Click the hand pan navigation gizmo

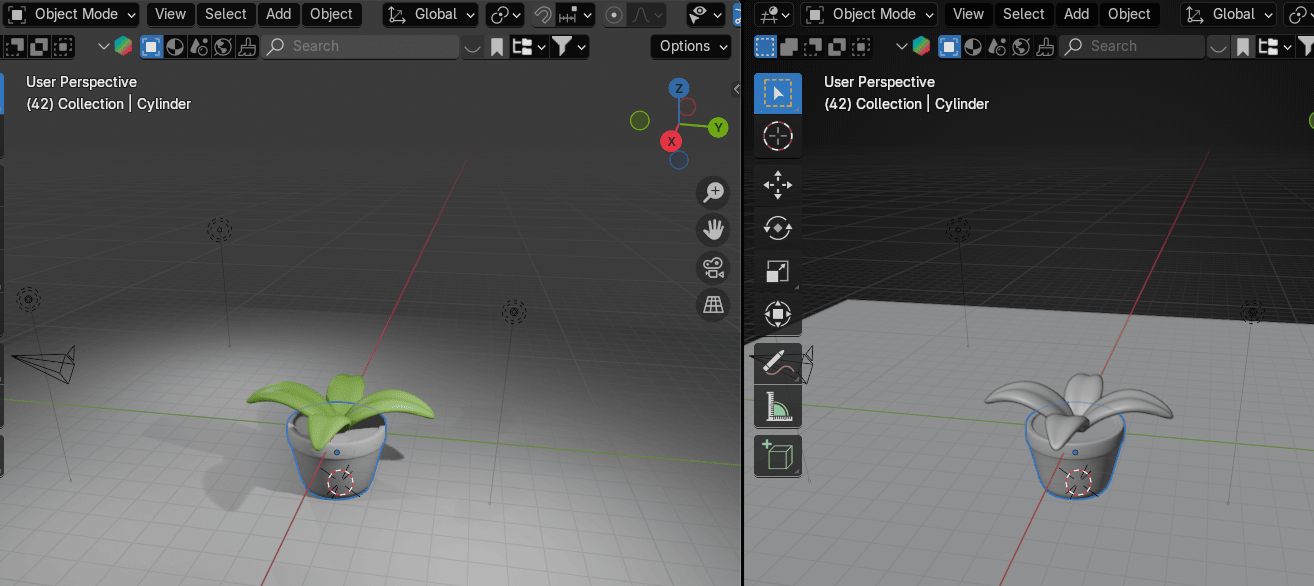coord(713,230)
